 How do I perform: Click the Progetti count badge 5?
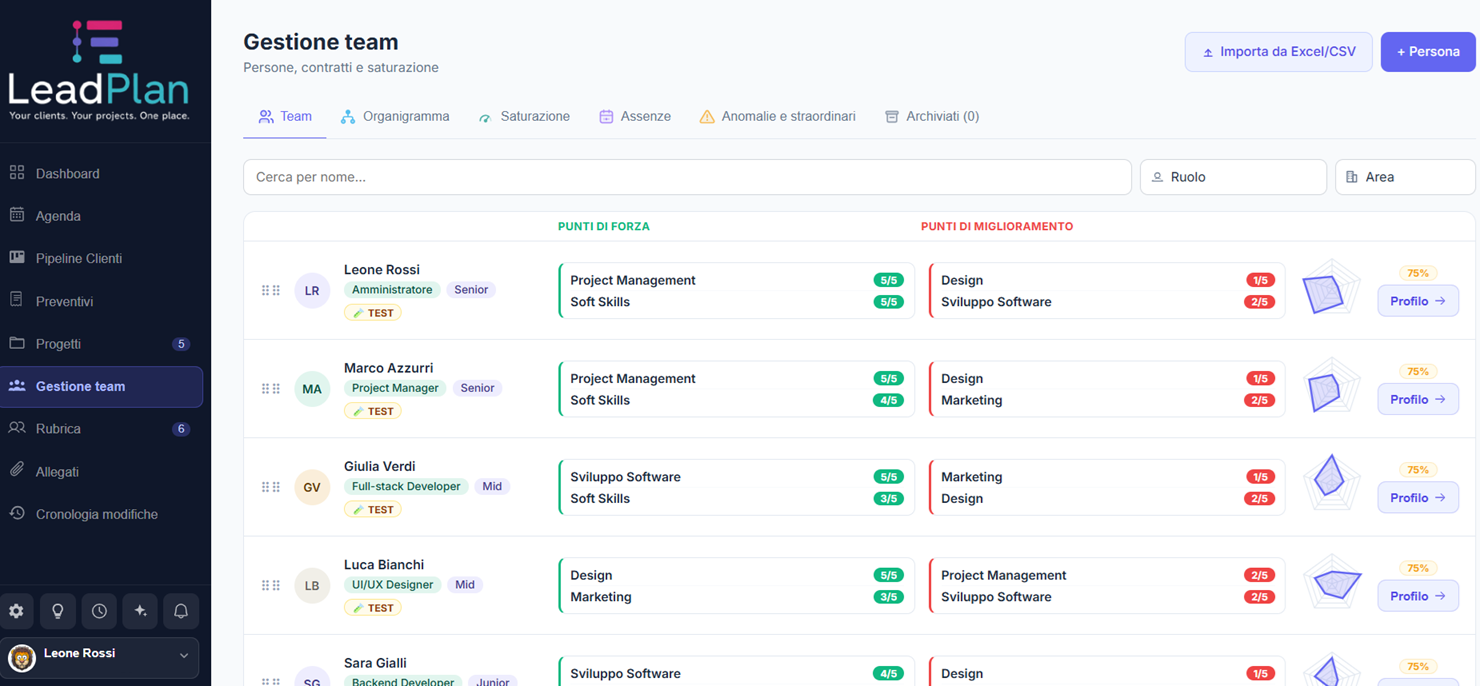(x=181, y=344)
